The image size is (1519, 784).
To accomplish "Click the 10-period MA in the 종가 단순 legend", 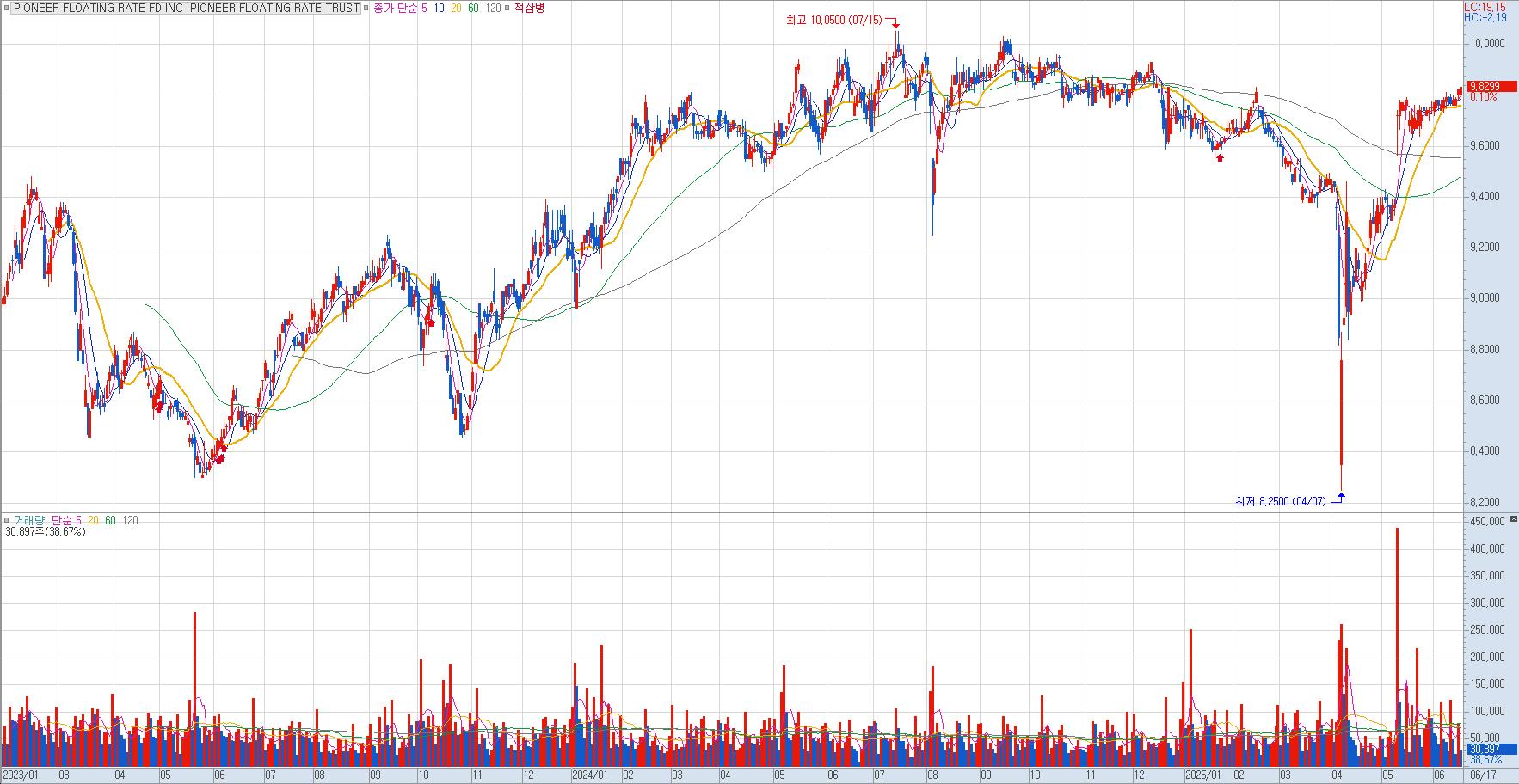I will coord(439,8).
